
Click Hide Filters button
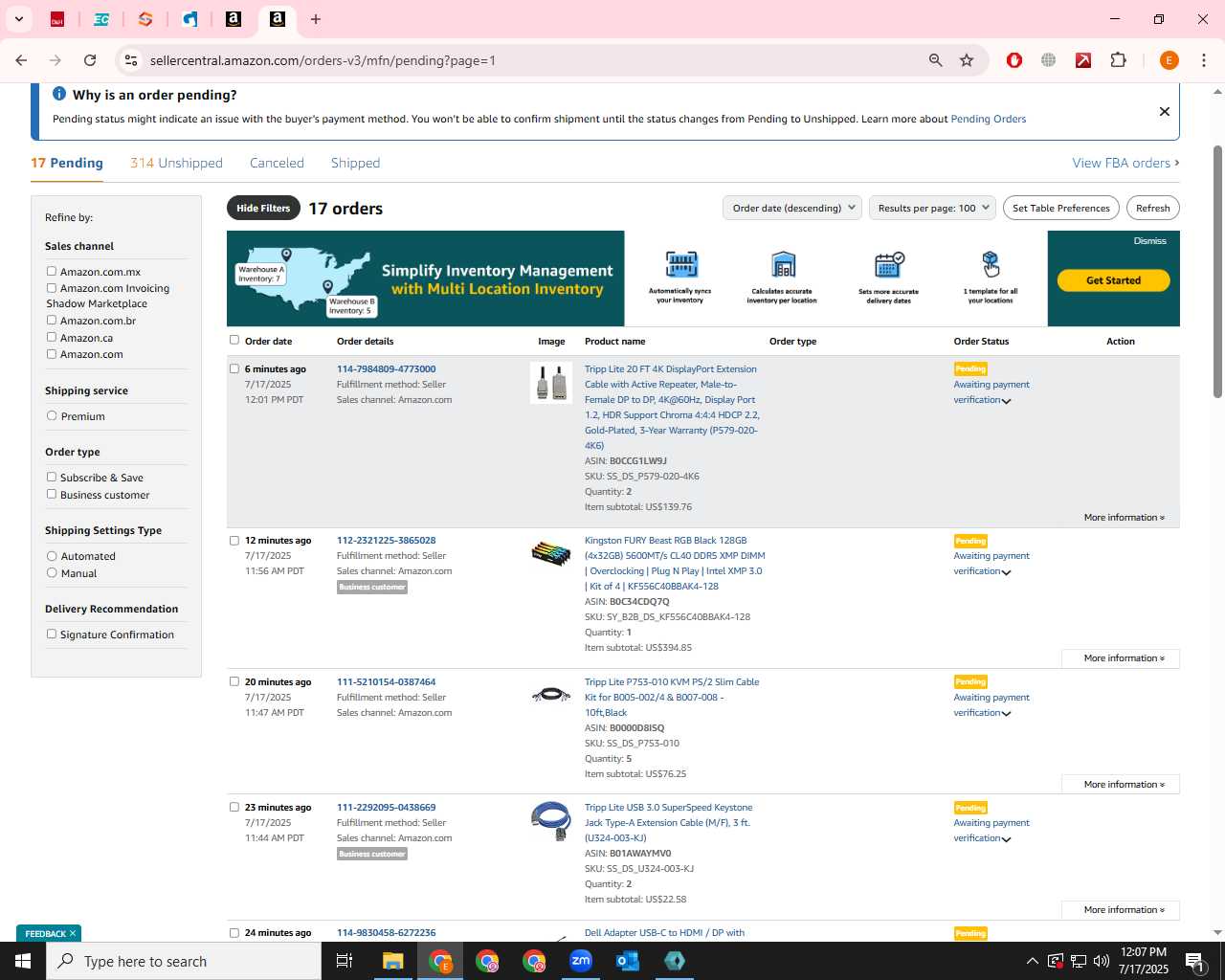263,208
